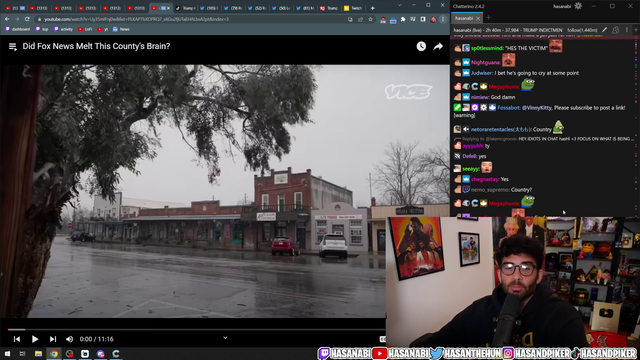Open the dashboard bookmark
The width and height of the screenshot is (640, 360).
pos(18,29)
